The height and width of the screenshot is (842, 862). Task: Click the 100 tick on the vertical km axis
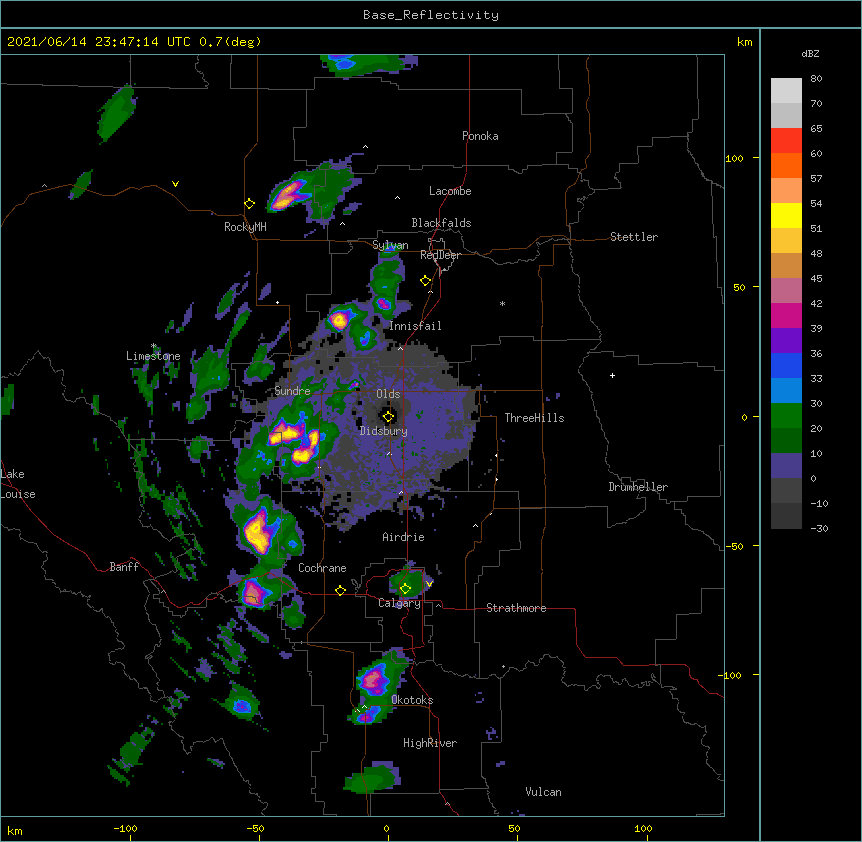pos(734,158)
